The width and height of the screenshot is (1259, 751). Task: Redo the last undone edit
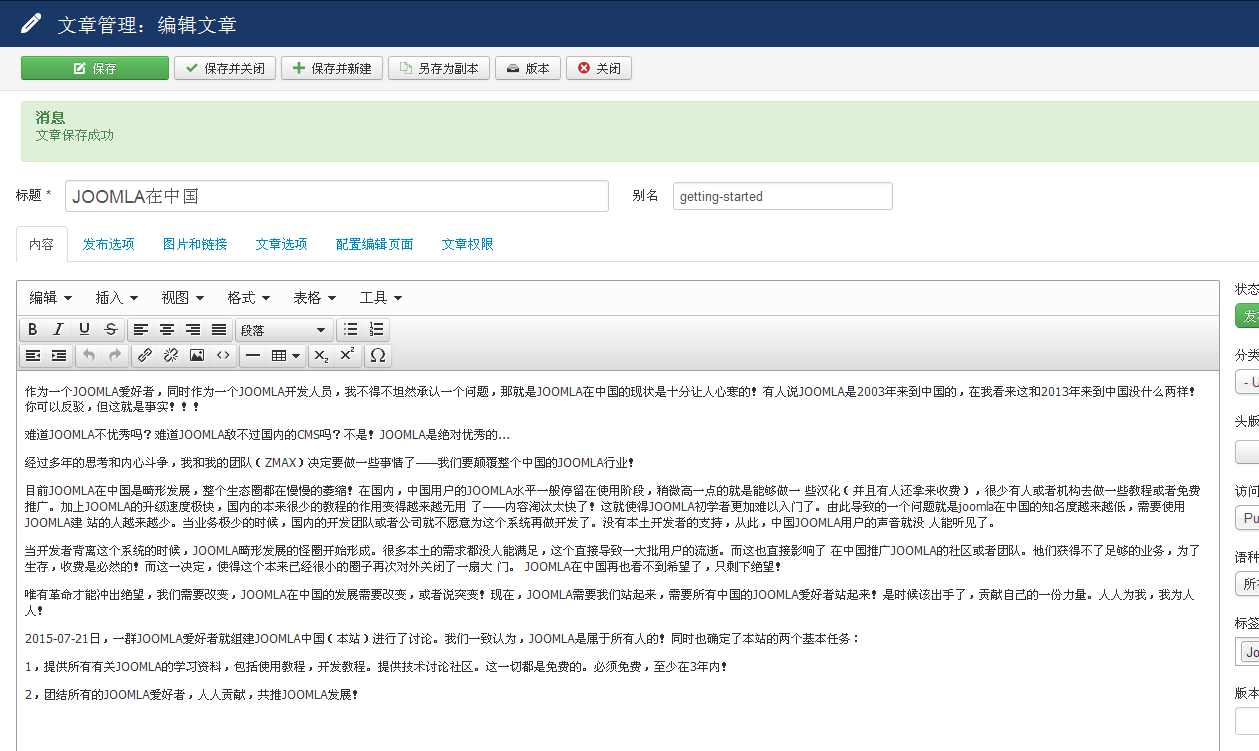[115, 355]
